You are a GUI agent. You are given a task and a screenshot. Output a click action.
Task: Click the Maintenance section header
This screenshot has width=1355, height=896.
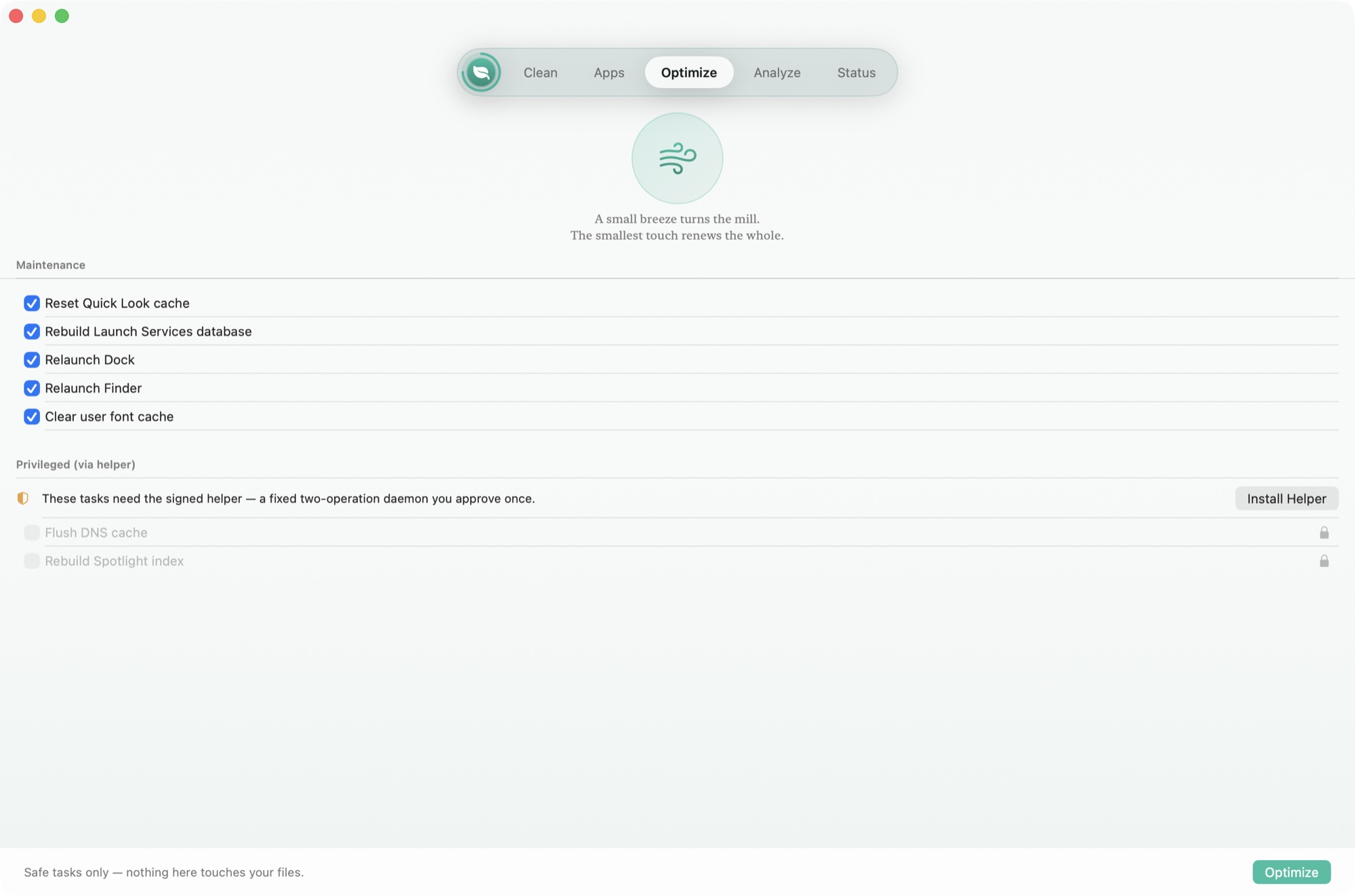[x=51, y=265]
